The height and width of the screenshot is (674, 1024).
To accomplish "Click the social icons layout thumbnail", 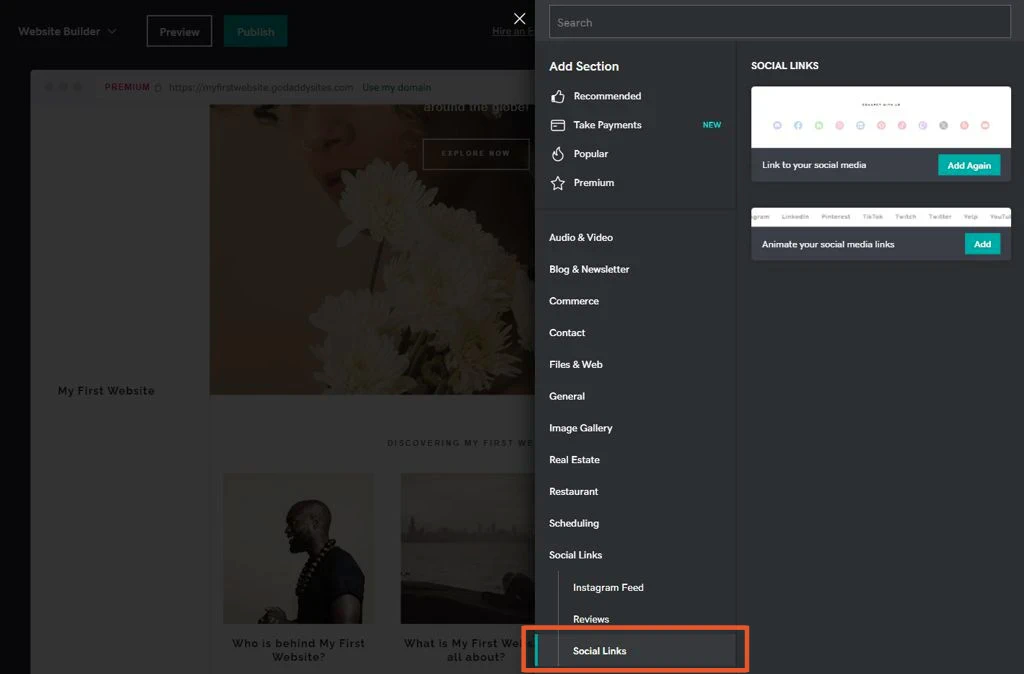I will (x=880, y=117).
